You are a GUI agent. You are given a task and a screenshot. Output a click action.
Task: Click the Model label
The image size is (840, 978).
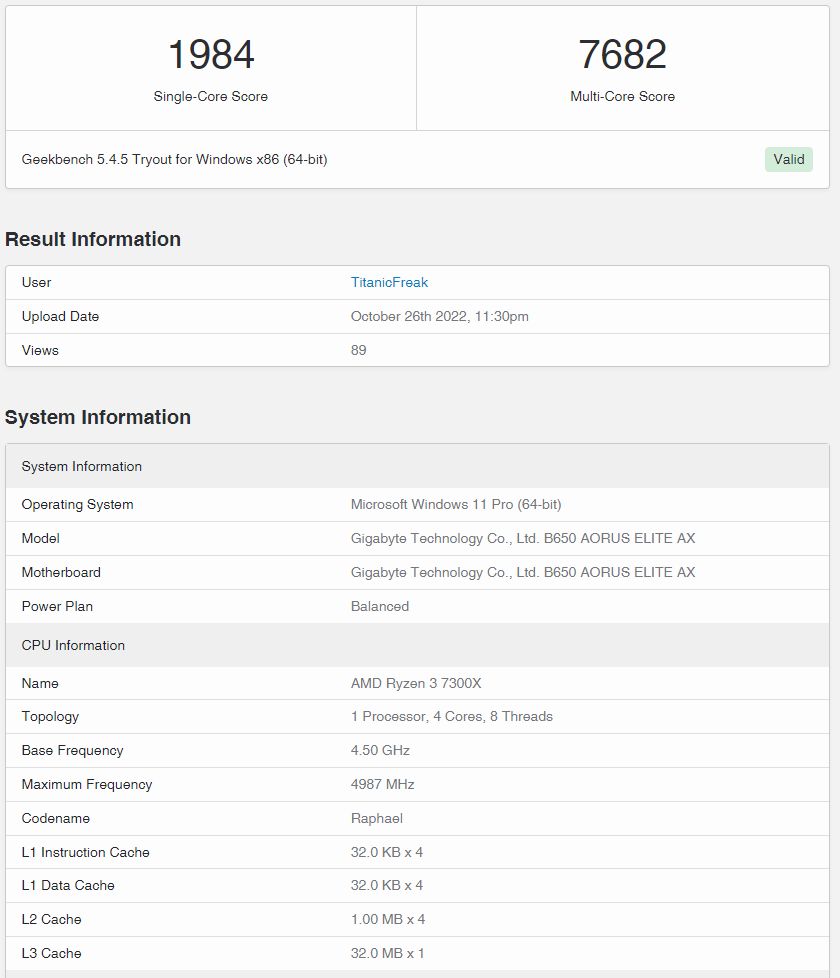41,538
